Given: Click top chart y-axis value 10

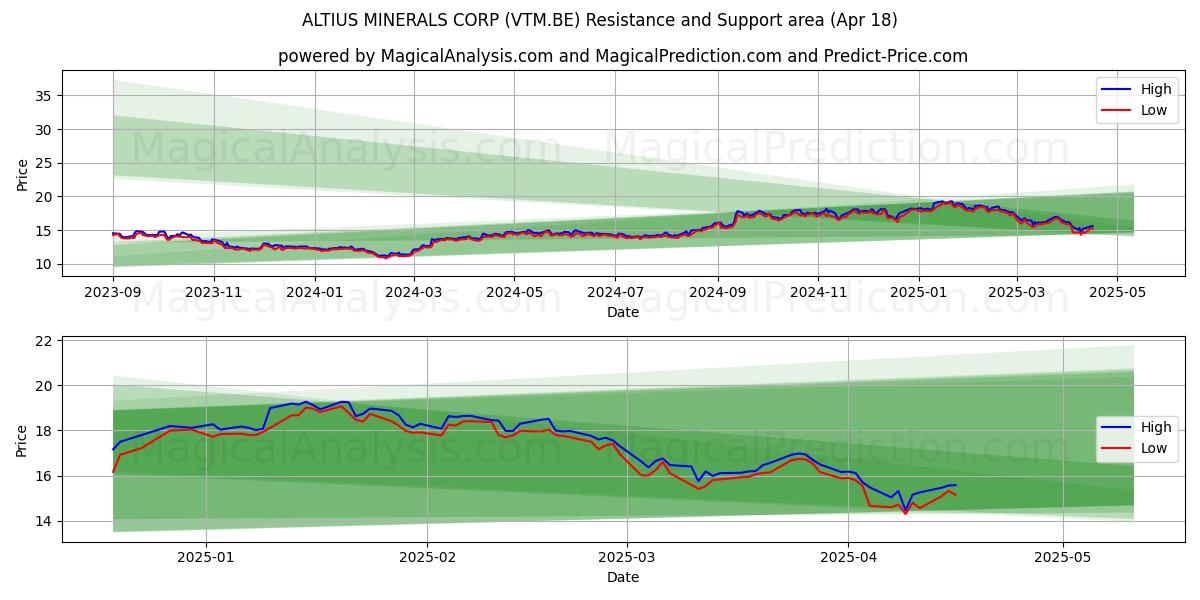Looking at the screenshot, I should coord(46,265).
